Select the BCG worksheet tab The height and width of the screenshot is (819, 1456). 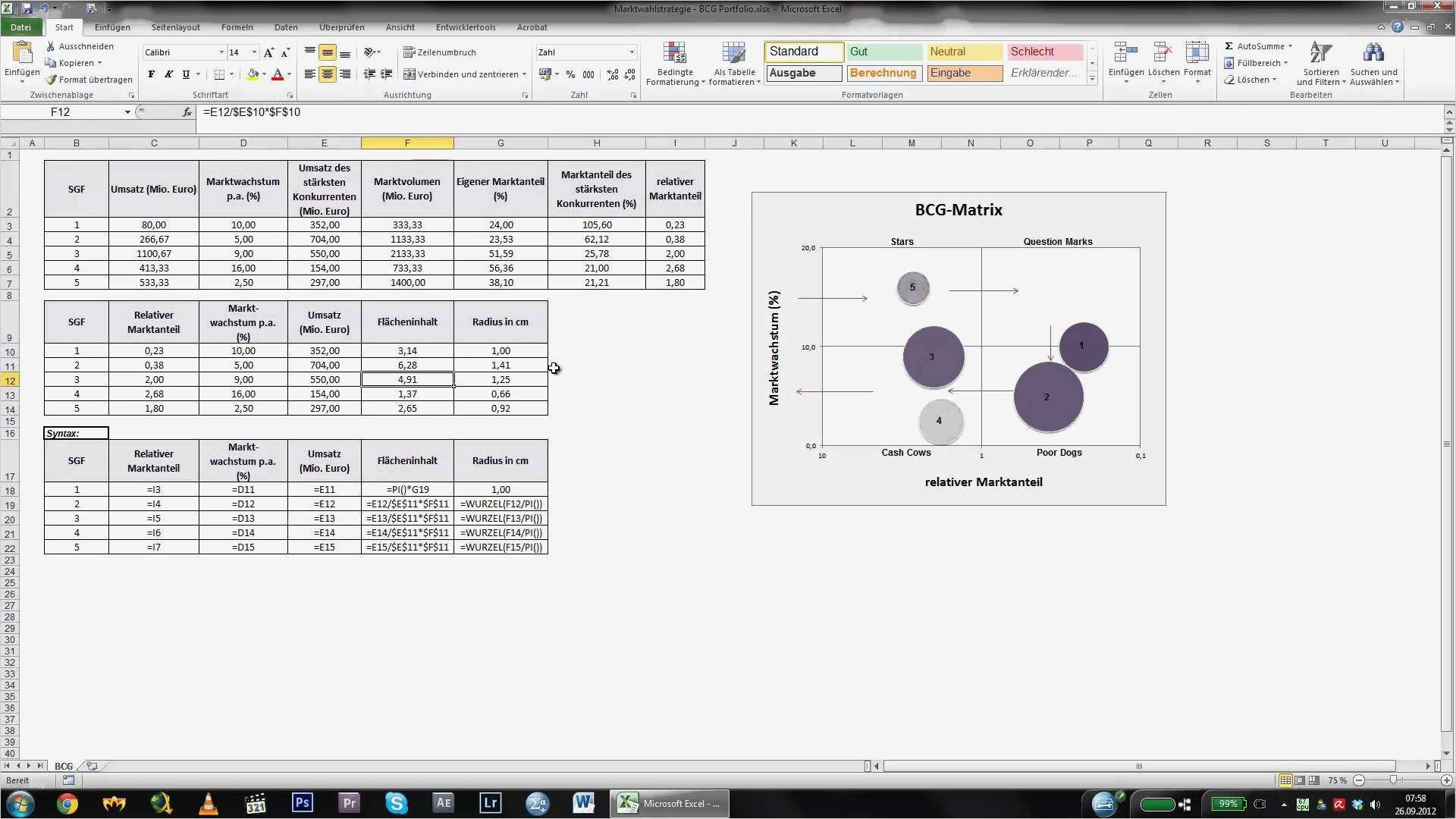coord(64,767)
